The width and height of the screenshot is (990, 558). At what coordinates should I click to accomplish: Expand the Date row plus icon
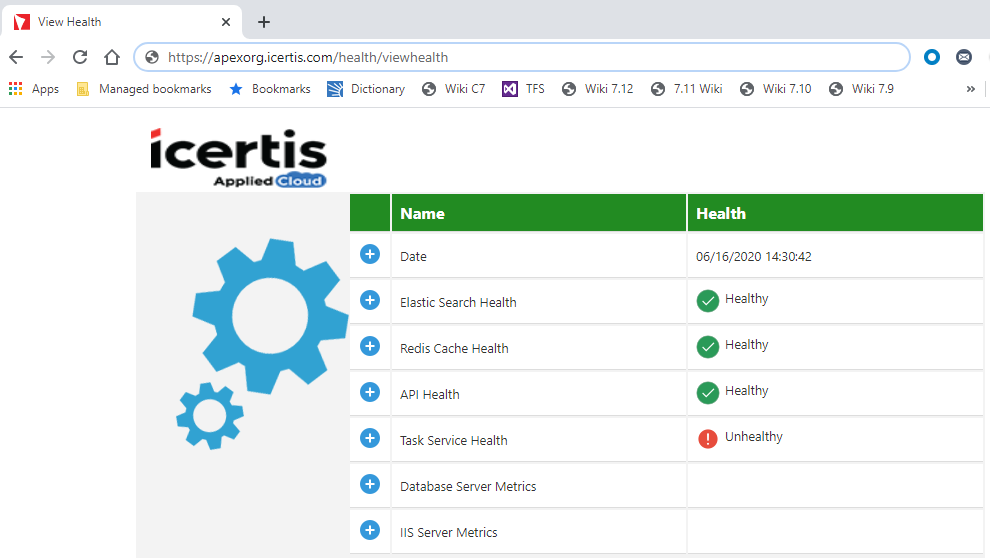(x=370, y=254)
